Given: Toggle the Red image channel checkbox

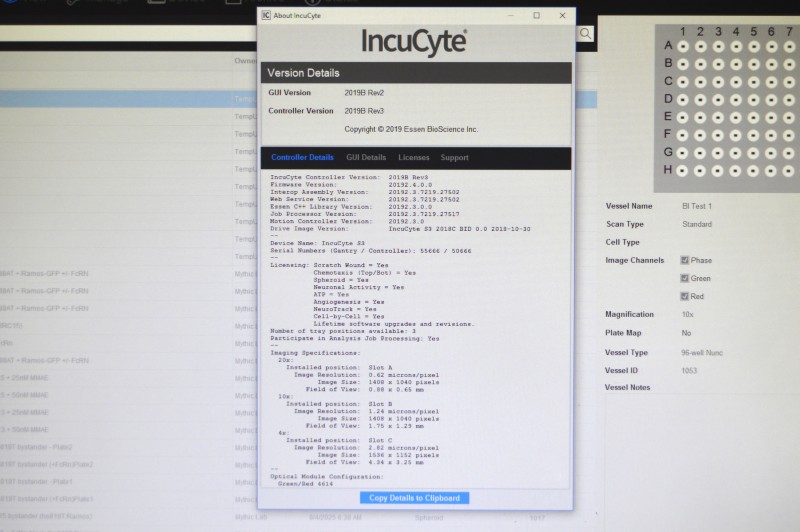Looking at the screenshot, I should (x=685, y=296).
